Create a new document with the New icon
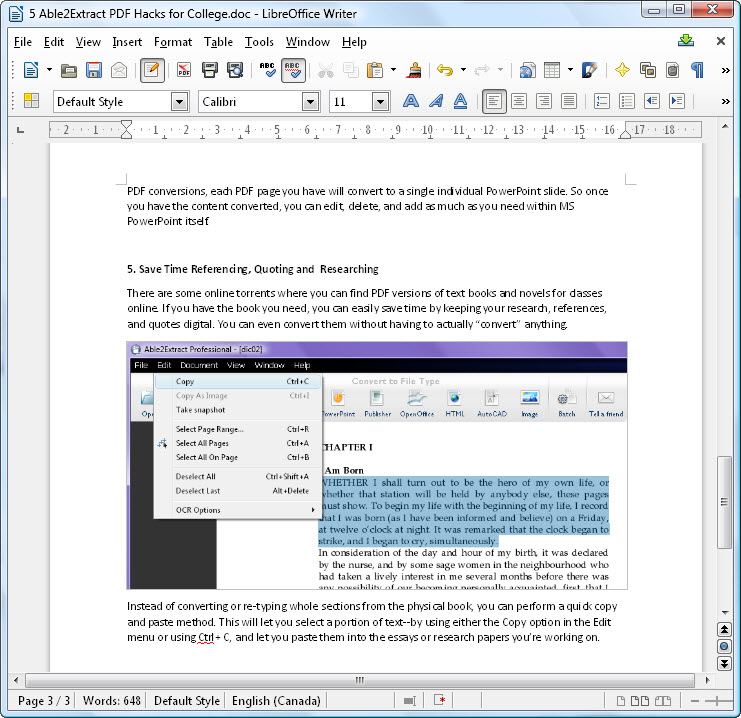The width and height of the screenshot is (741, 718). click(x=31, y=70)
